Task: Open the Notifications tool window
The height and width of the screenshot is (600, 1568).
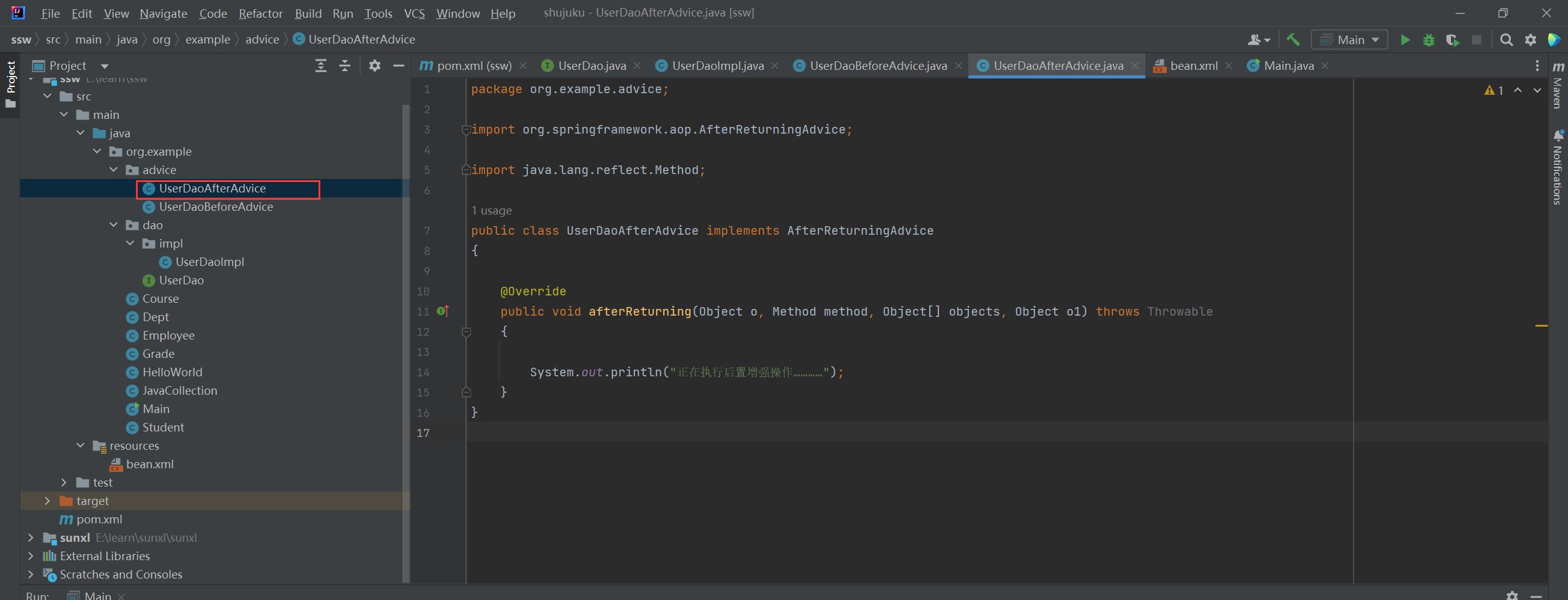Action: pyautogui.click(x=1559, y=167)
